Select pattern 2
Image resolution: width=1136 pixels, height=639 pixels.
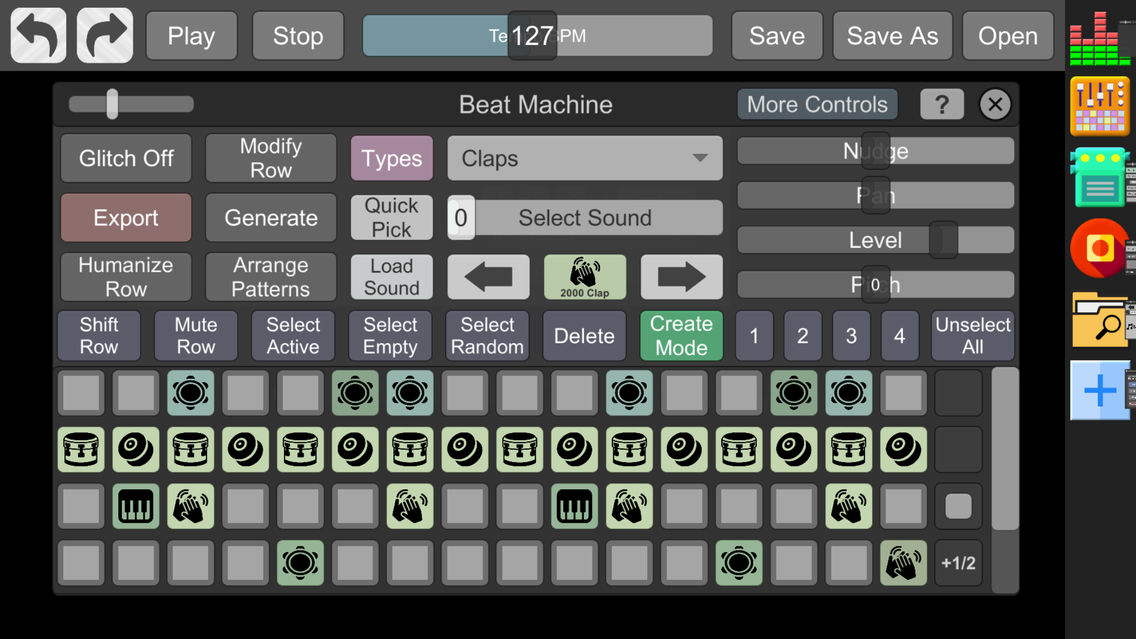(803, 335)
